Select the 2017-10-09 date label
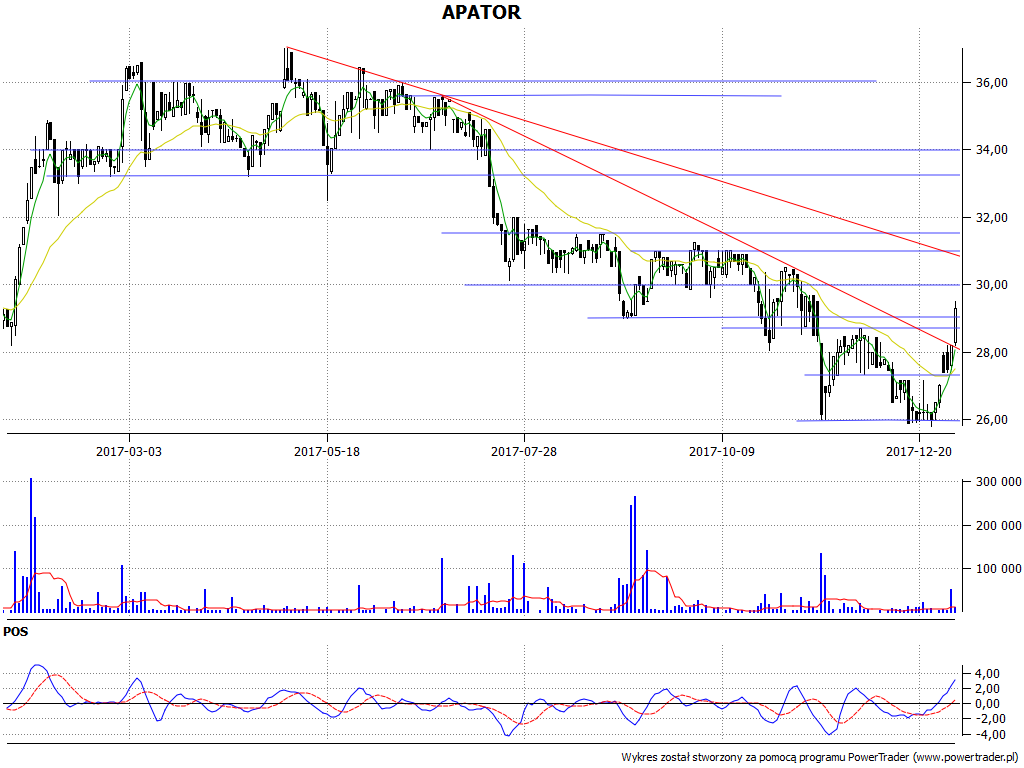This screenshot has height=768, width=1024. coord(722,451)
